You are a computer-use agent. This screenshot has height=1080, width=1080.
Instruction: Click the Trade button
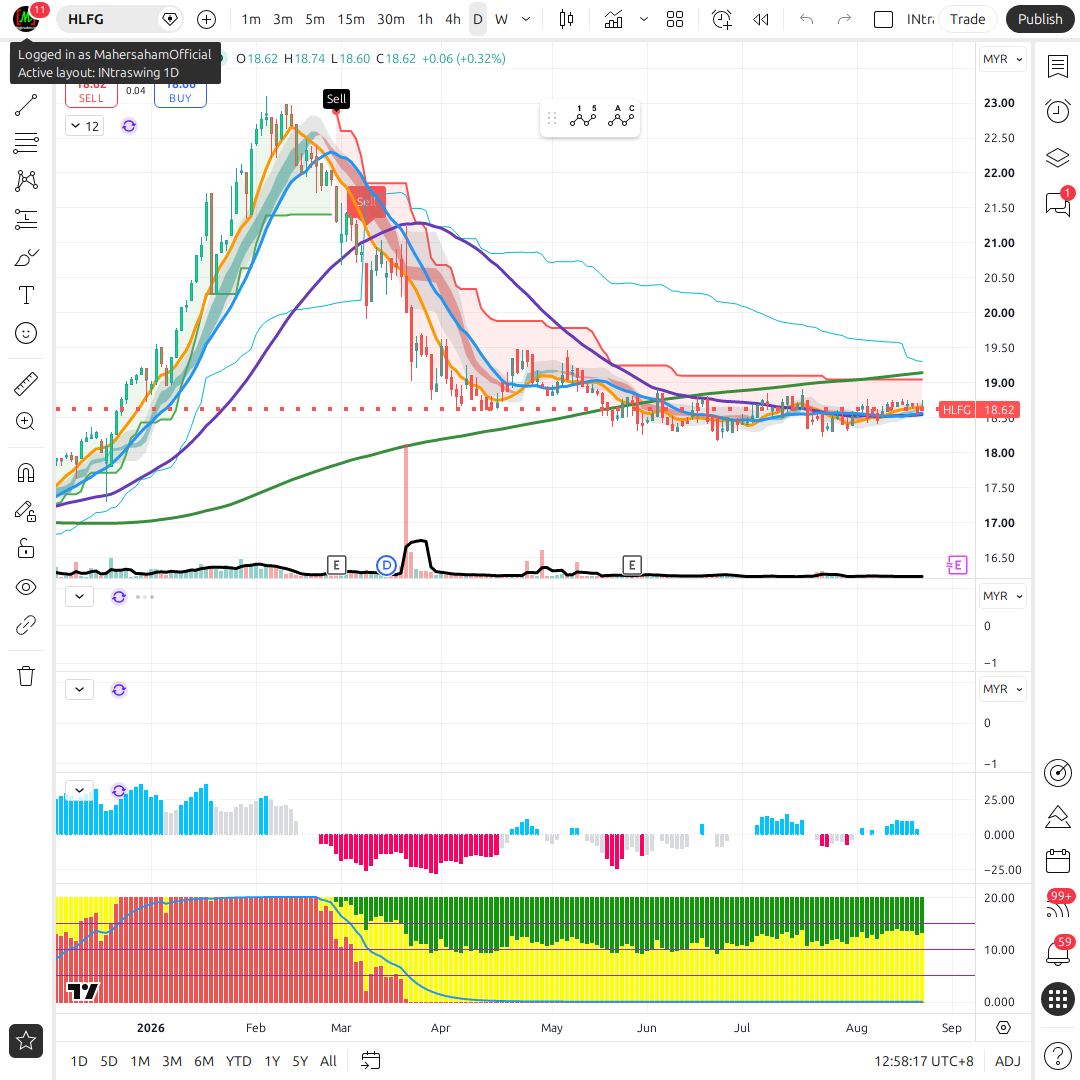click(967, 19)
